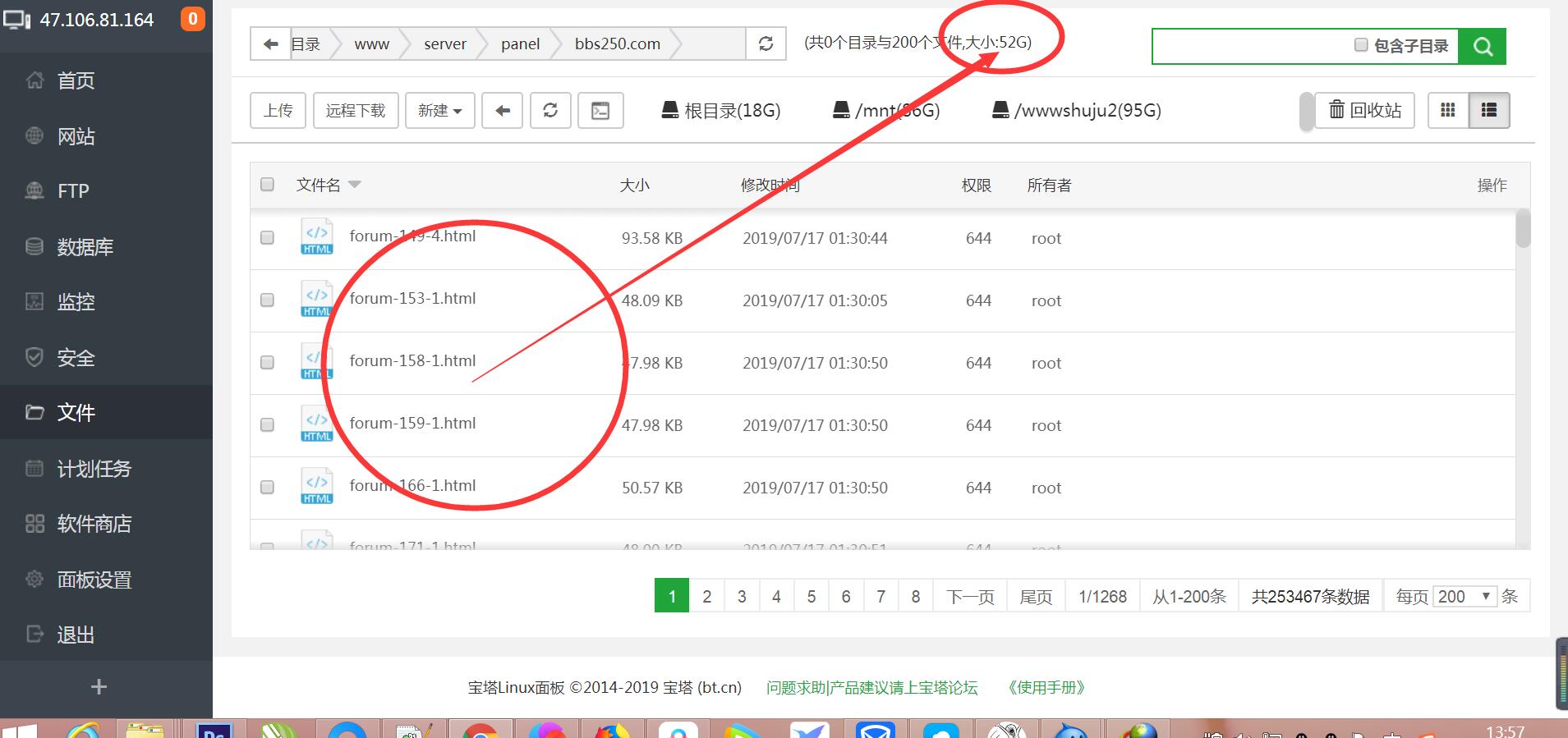Toggle the select-all checkbox in table header

[267, 185]
